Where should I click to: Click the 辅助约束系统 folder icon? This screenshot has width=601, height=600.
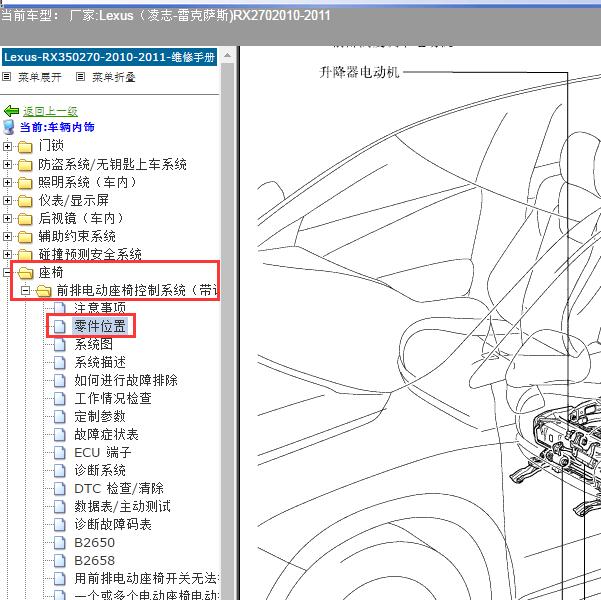[25, 237]
